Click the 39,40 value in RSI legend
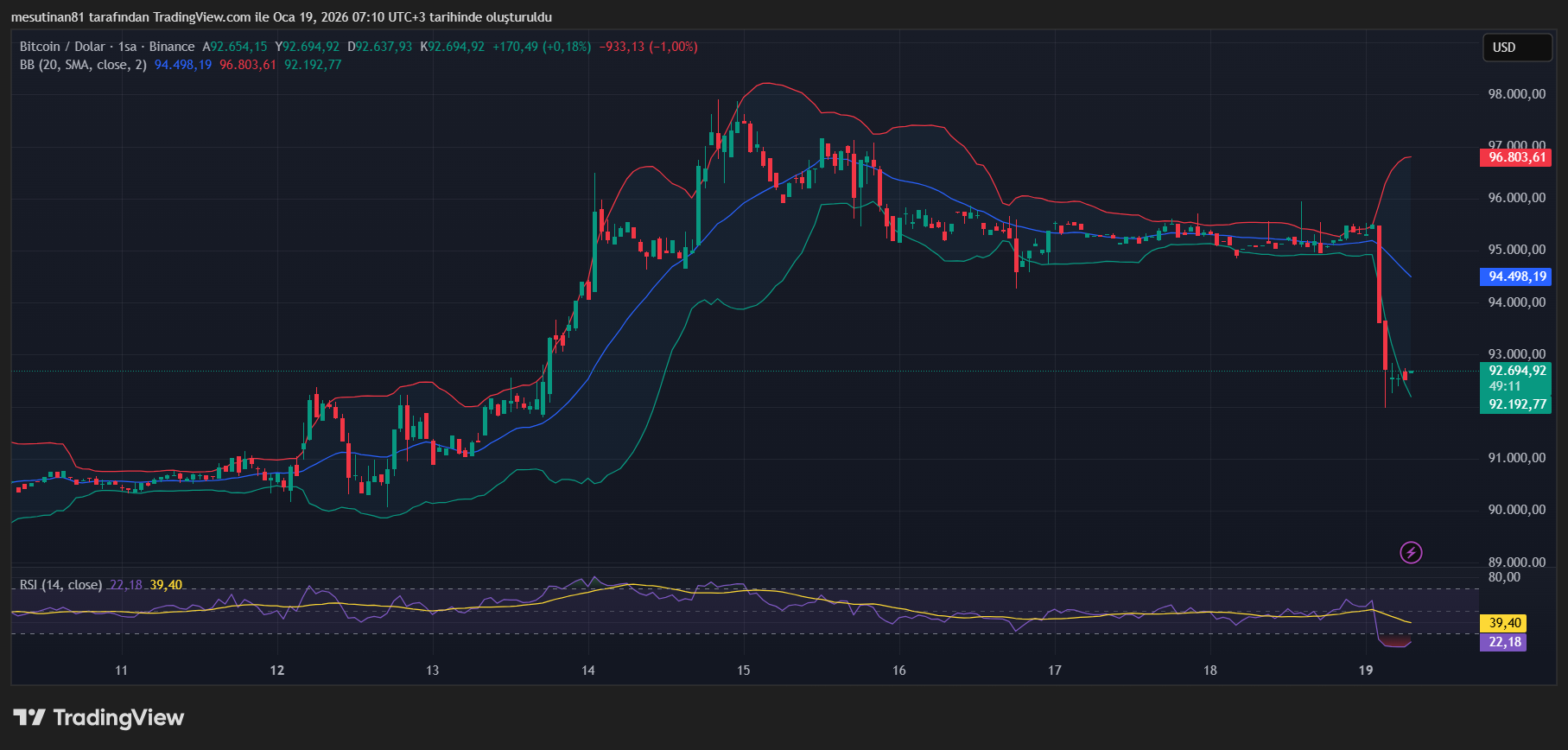The image size is (1568, 750). click(x=166, y=585)
